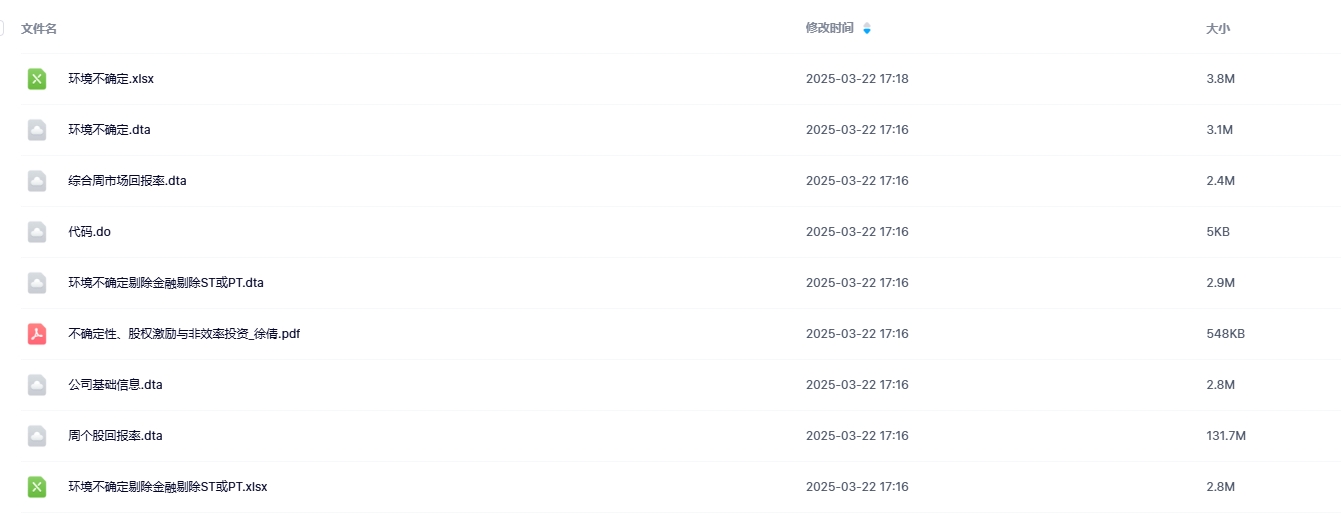Click the cloud icon for 环境不确定剔除金融剔除ST或PT.dta
Image resolution: width=1341 pixels, height=514 pixels.
tap(37, 283)
